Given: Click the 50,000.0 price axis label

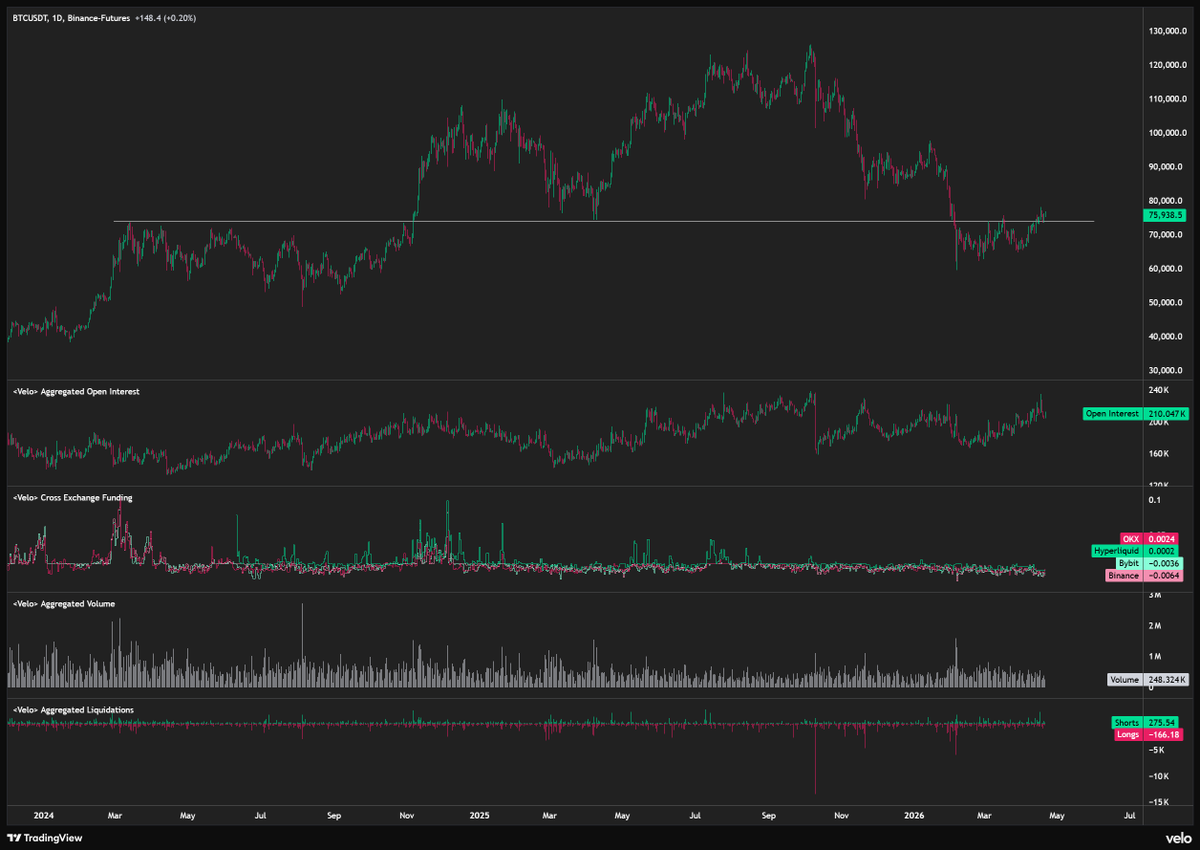Looking at the screenshot, I should pyautogui.click(x=1166, y=303).
